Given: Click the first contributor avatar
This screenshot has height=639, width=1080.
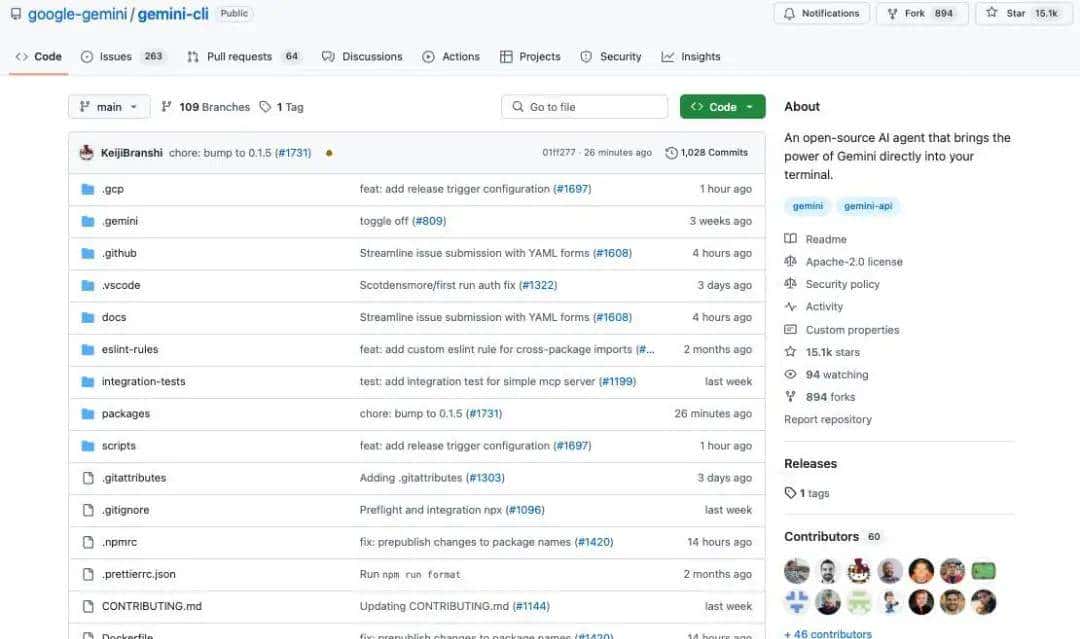Looking at the screenshot, I should pos(797,571).
